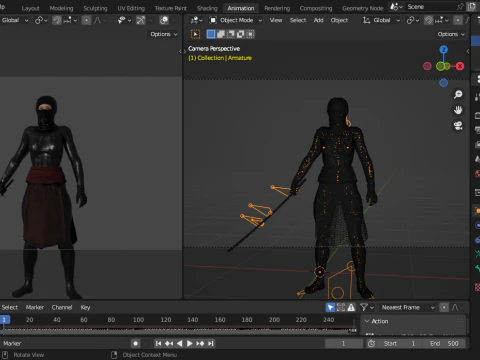The width and height of the screenshot is (480, 360).
Task: Choose the Invert selection mode icon
Action: pyautogui.click(x=240, y=34)
